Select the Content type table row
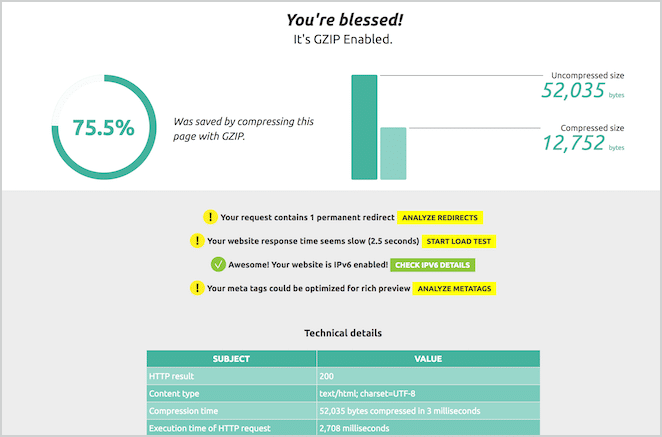 pos(343,393)
